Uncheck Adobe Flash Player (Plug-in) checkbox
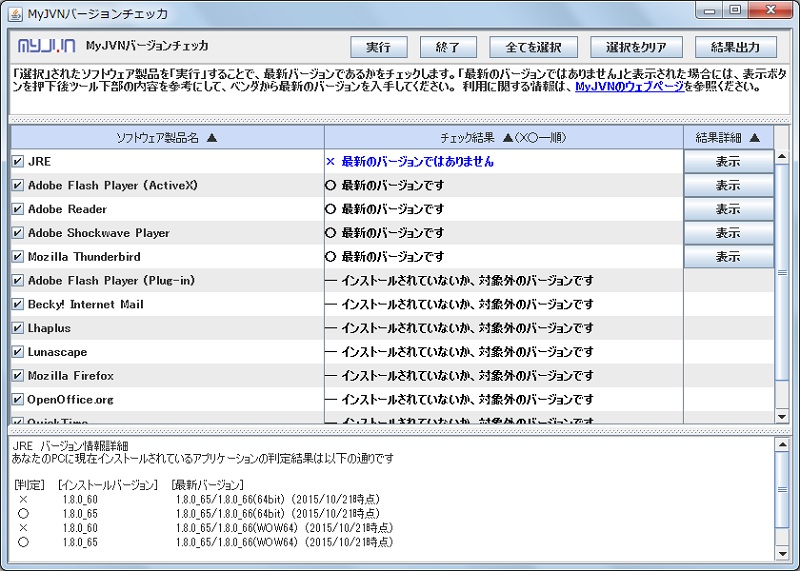 [18, 281]
